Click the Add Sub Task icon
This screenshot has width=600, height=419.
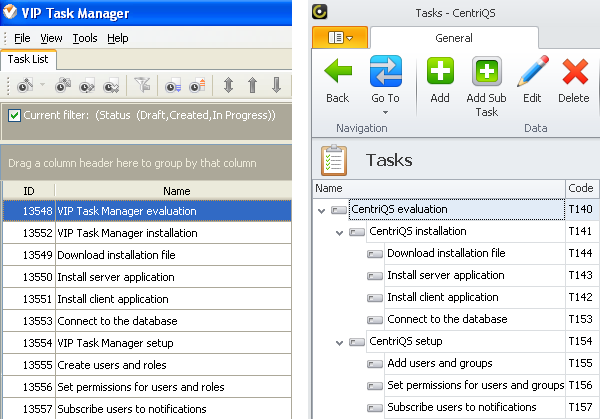(487, 72)
